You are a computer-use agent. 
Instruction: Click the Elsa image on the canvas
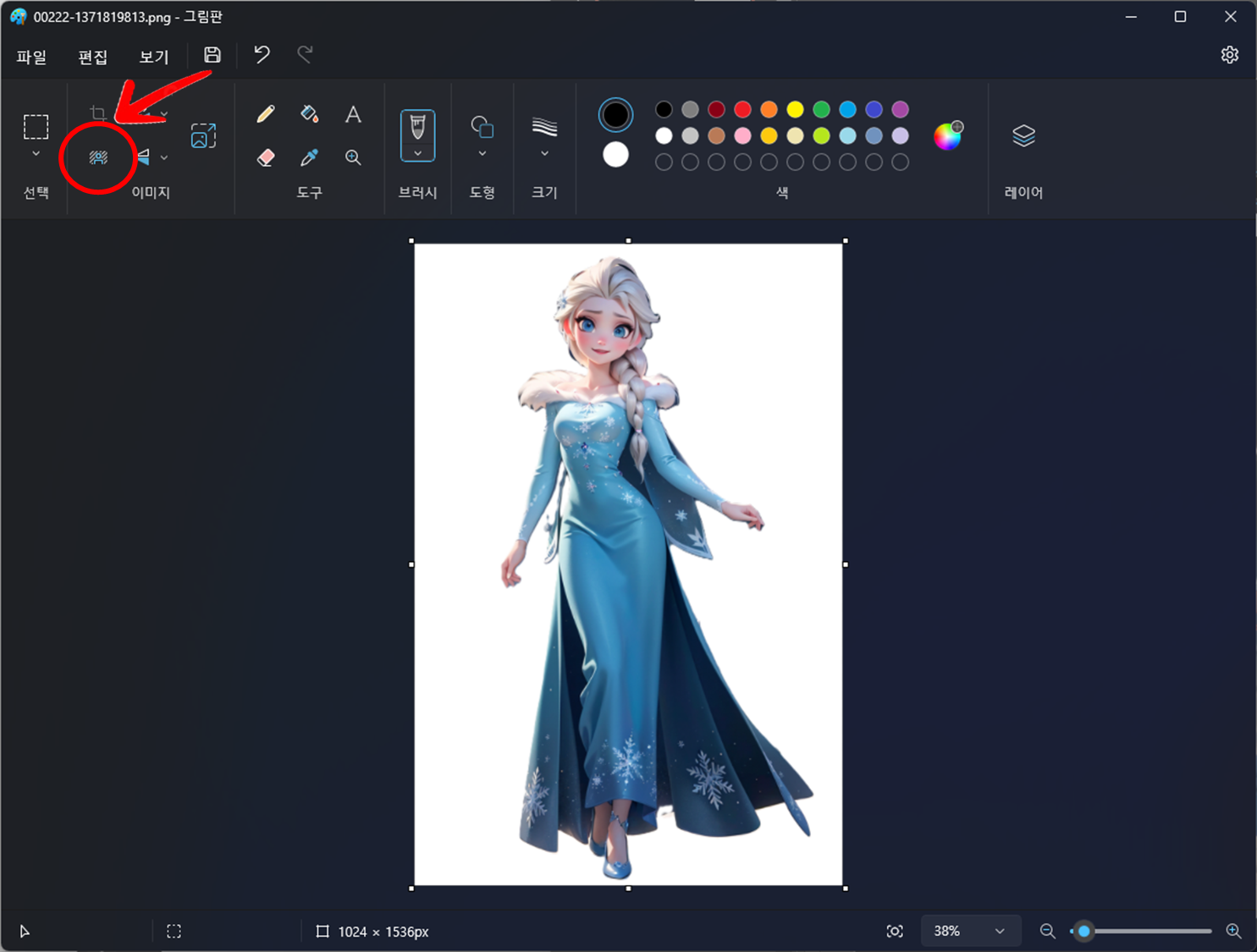628,564
